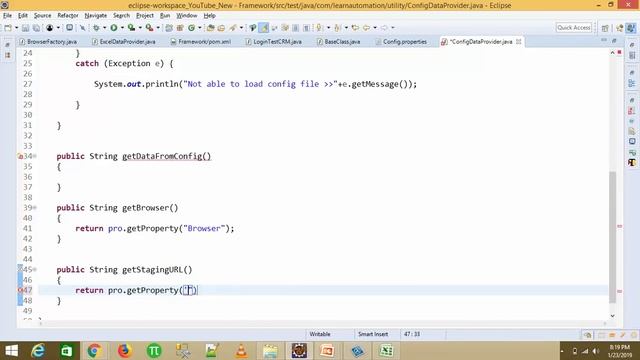Click the Open Task icon
Image resolution: width=640 pixels, height=360 pixels.
pos(221,28)
